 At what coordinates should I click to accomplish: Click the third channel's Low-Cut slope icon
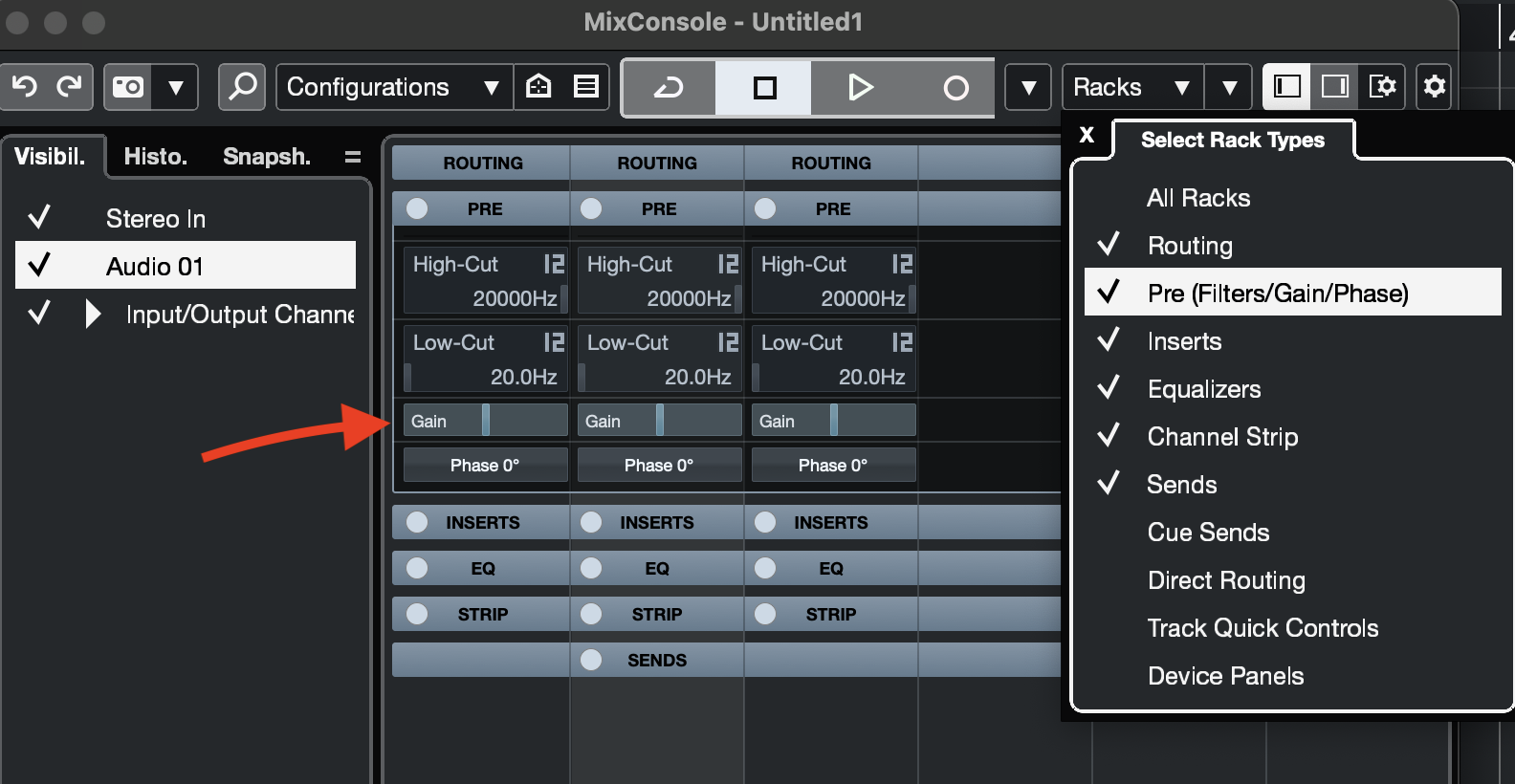coord(903,342)
